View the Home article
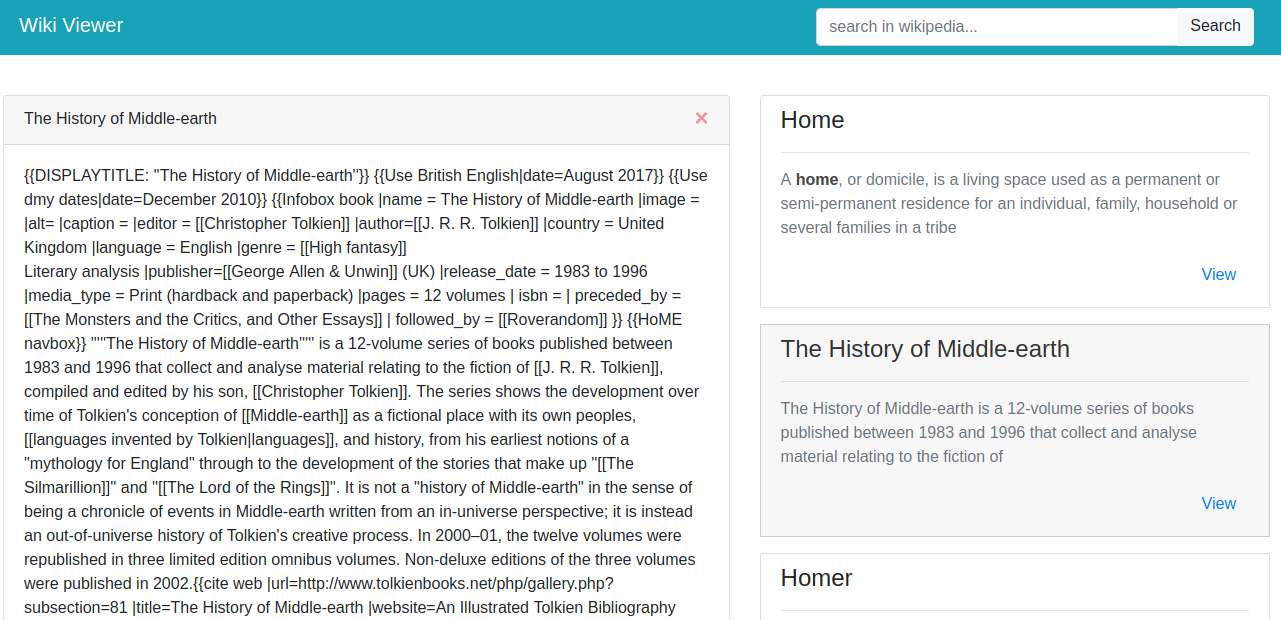 (x=1218, y=274)
